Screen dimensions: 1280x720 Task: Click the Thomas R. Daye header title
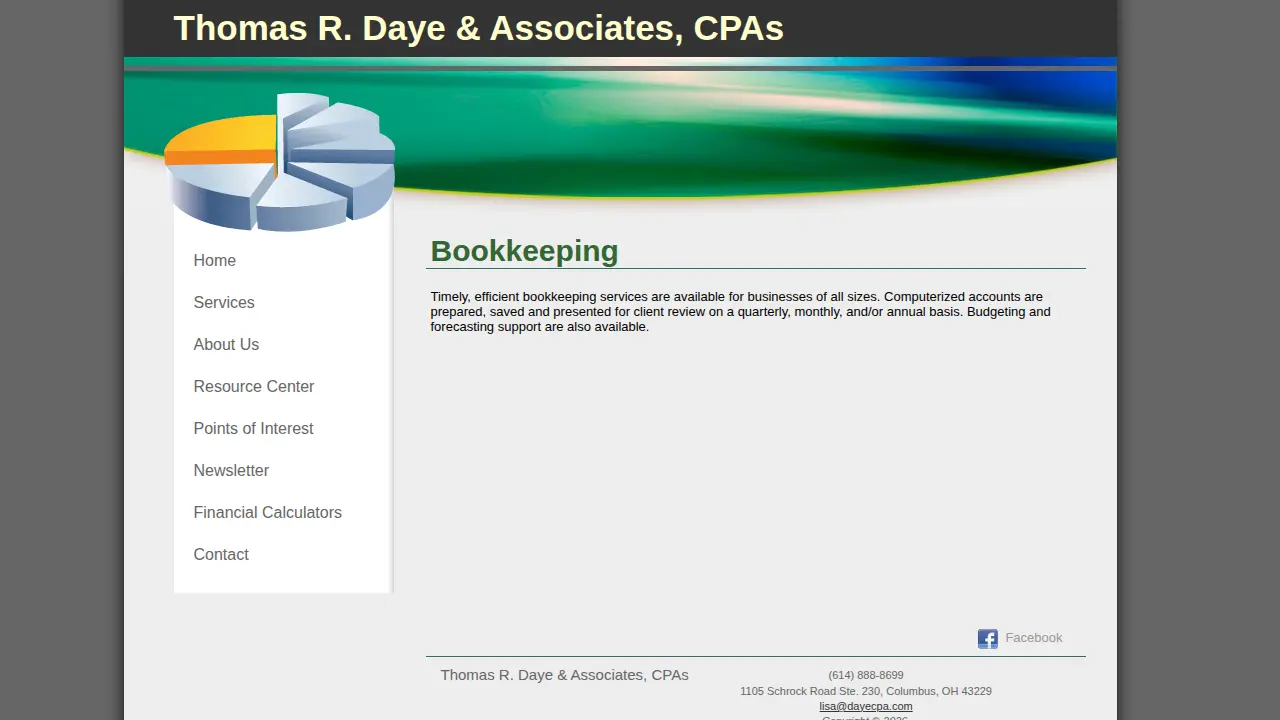pos(478,28)
